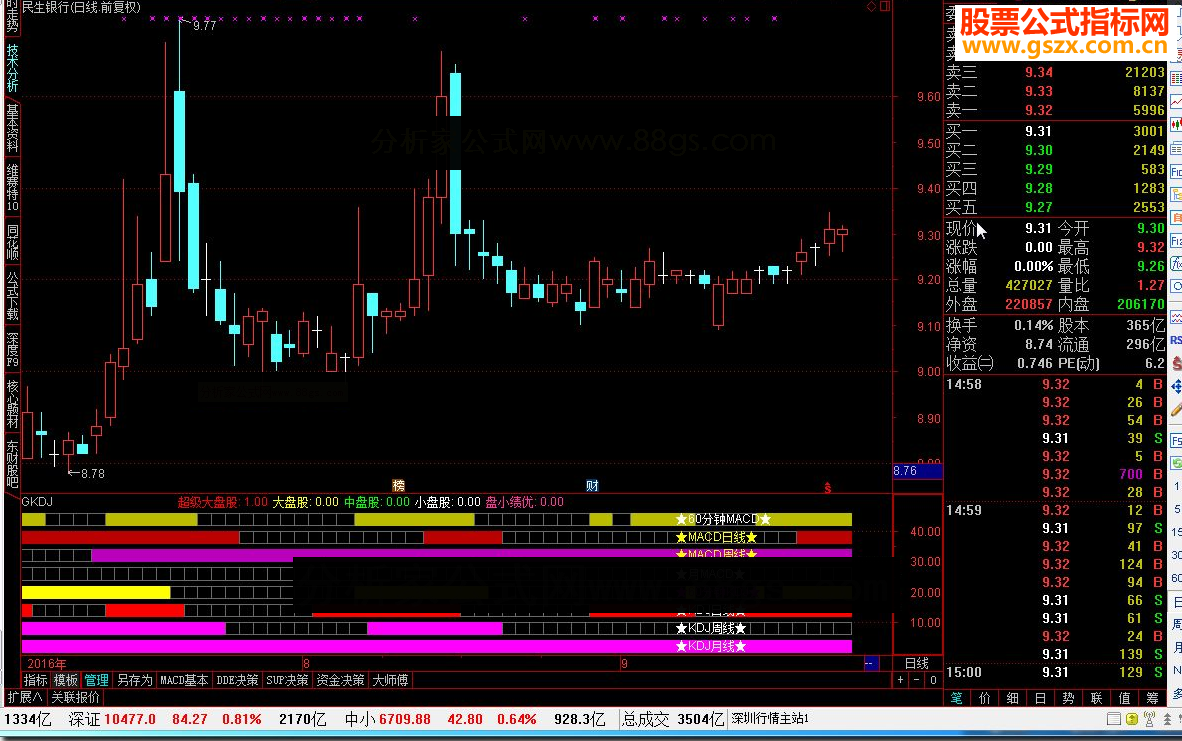Switch to SUP决策 template
This screenshot has width=1182, height=741.
coord(287,680)
